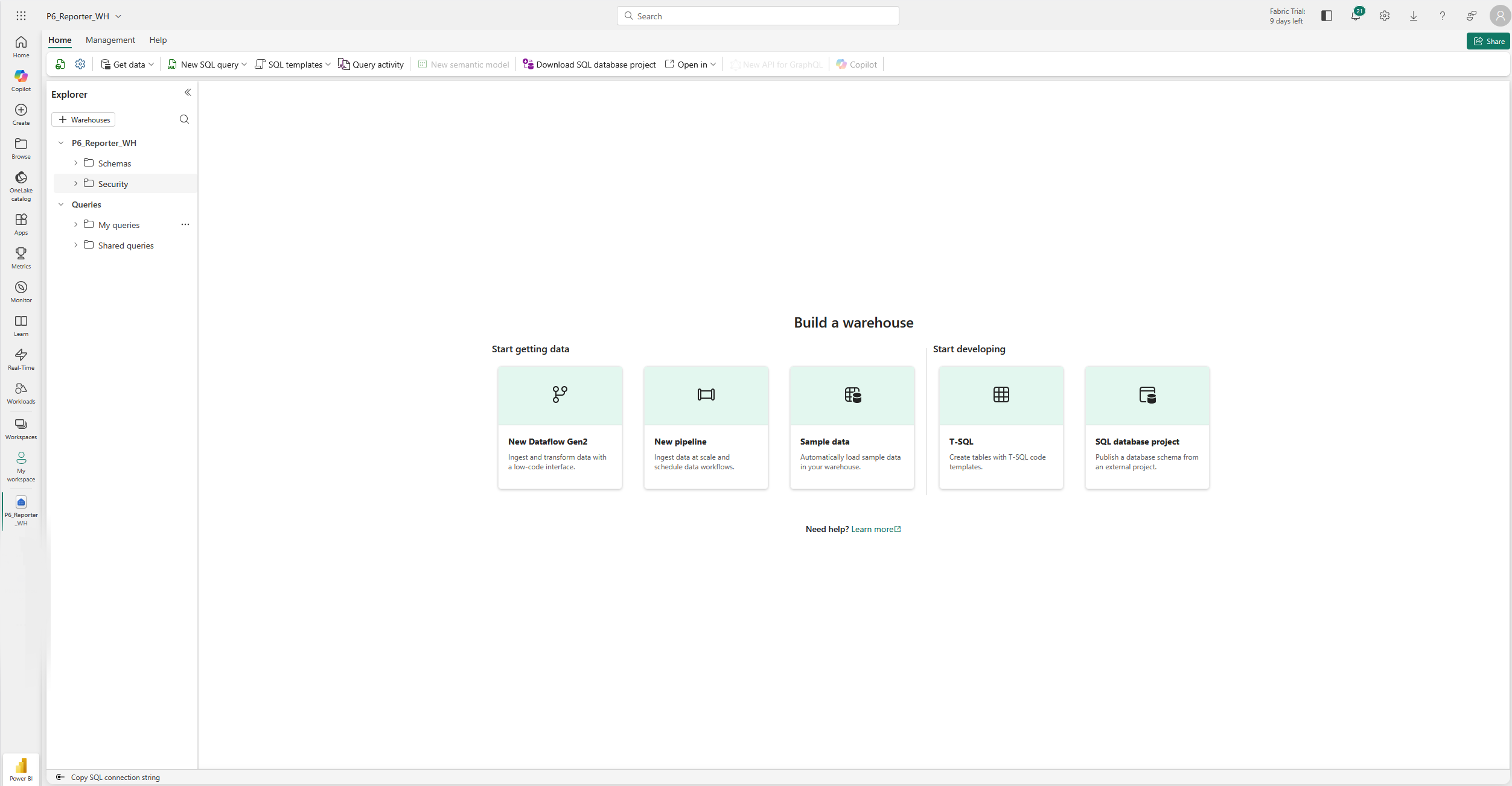The image size is (1512, 786).
Task: Select the Query activity tool
Action: (371, 64)
